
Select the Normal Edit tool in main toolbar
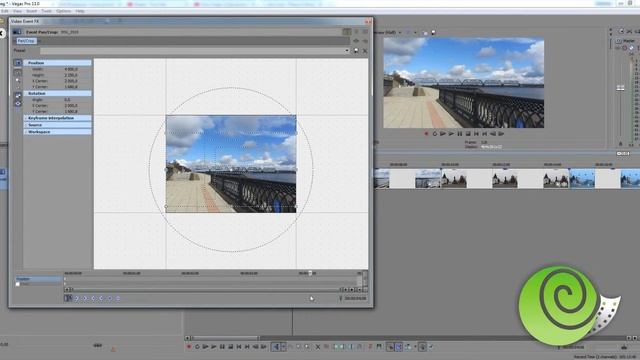click(276, 347)
